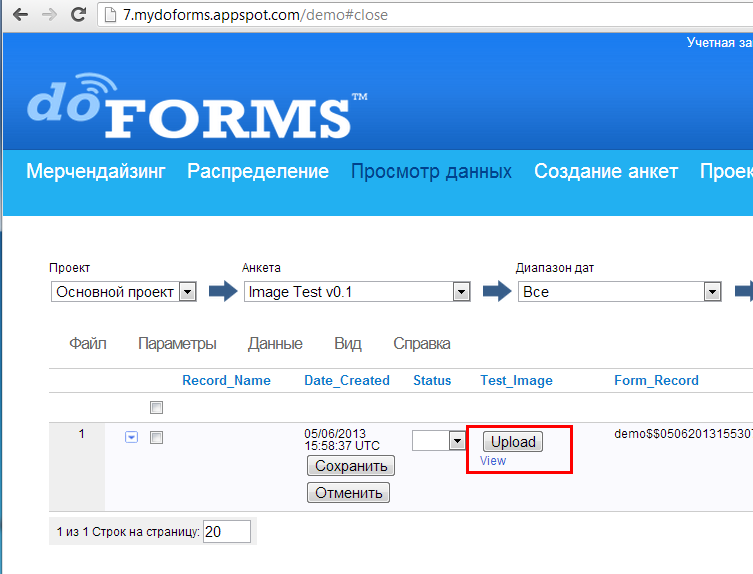This screenshot has height=574, width=753.
Task: Reload the page using the refresh icon
Action: click(x=76, y=15)
